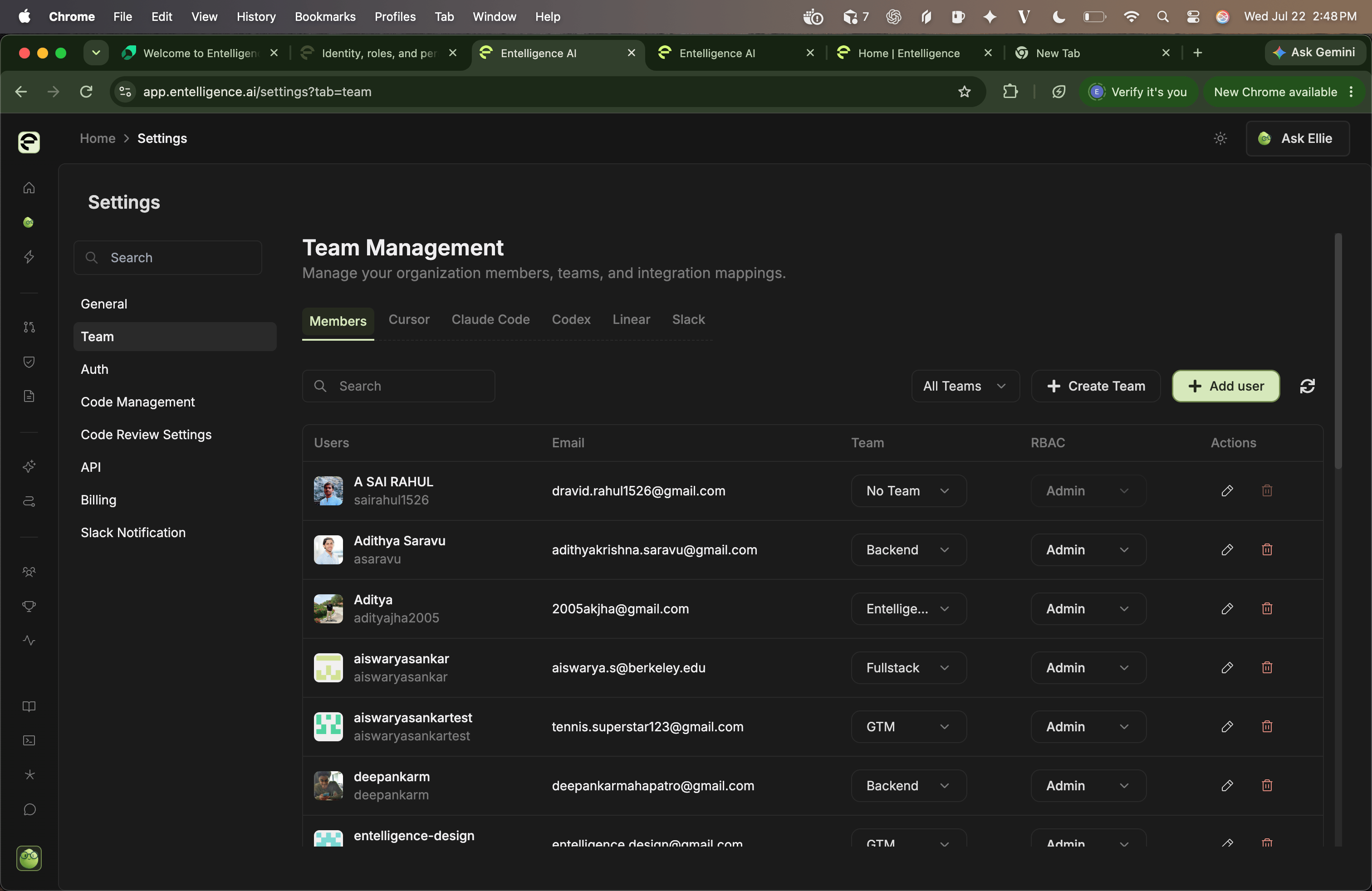Edit user aiswaryasankartest
1372x891 pixels.
coord(1227,727)
